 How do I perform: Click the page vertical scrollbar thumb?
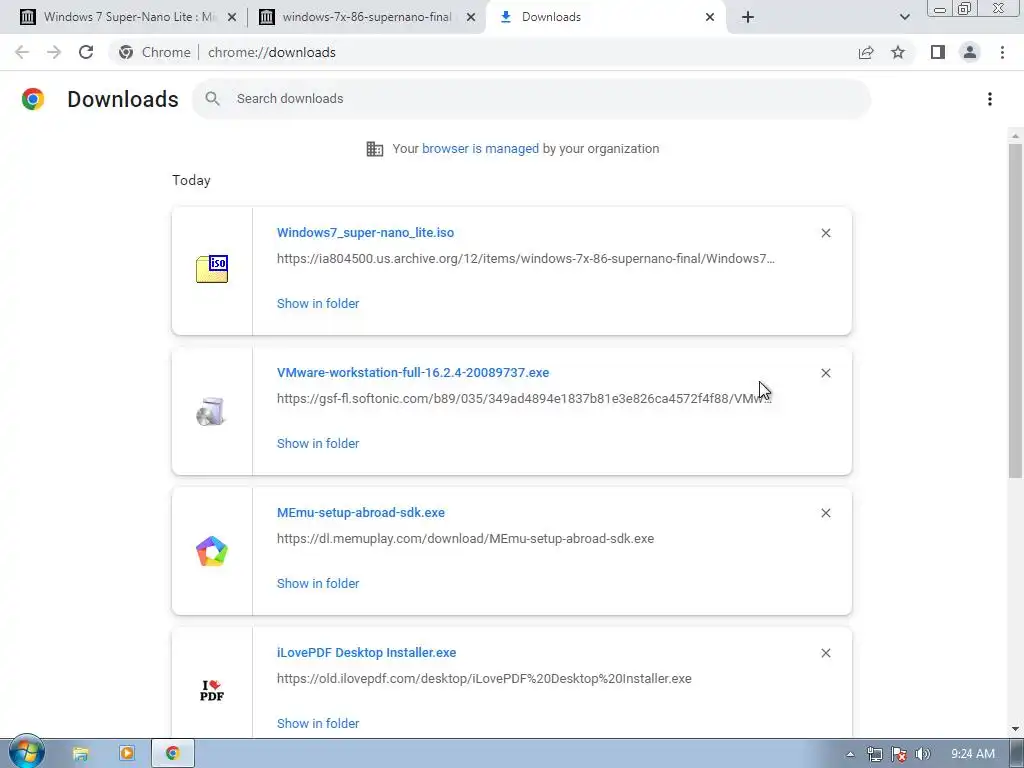point(1016,310)
